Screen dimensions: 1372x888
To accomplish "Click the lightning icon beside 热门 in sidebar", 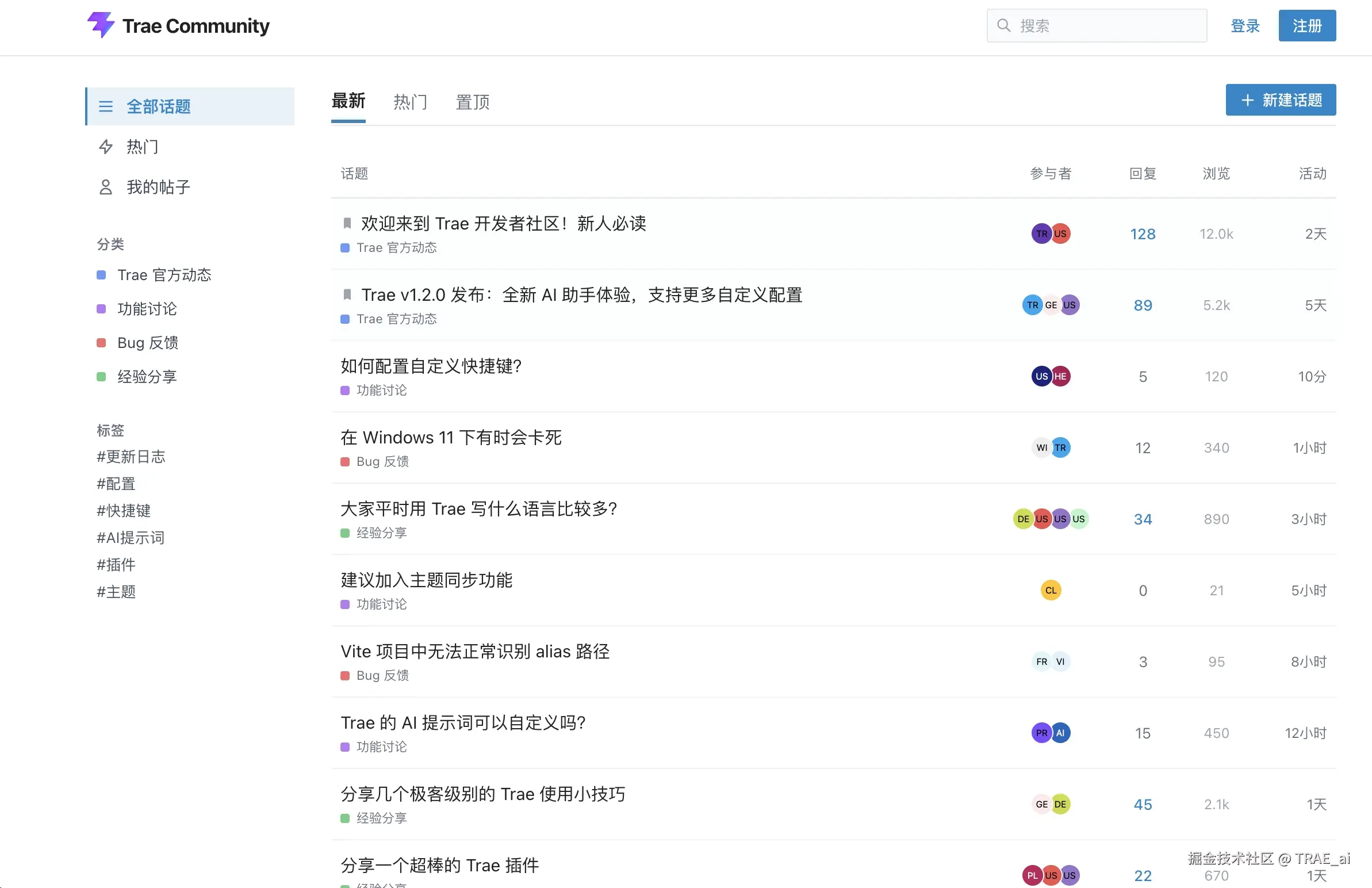I will [105, 147].
